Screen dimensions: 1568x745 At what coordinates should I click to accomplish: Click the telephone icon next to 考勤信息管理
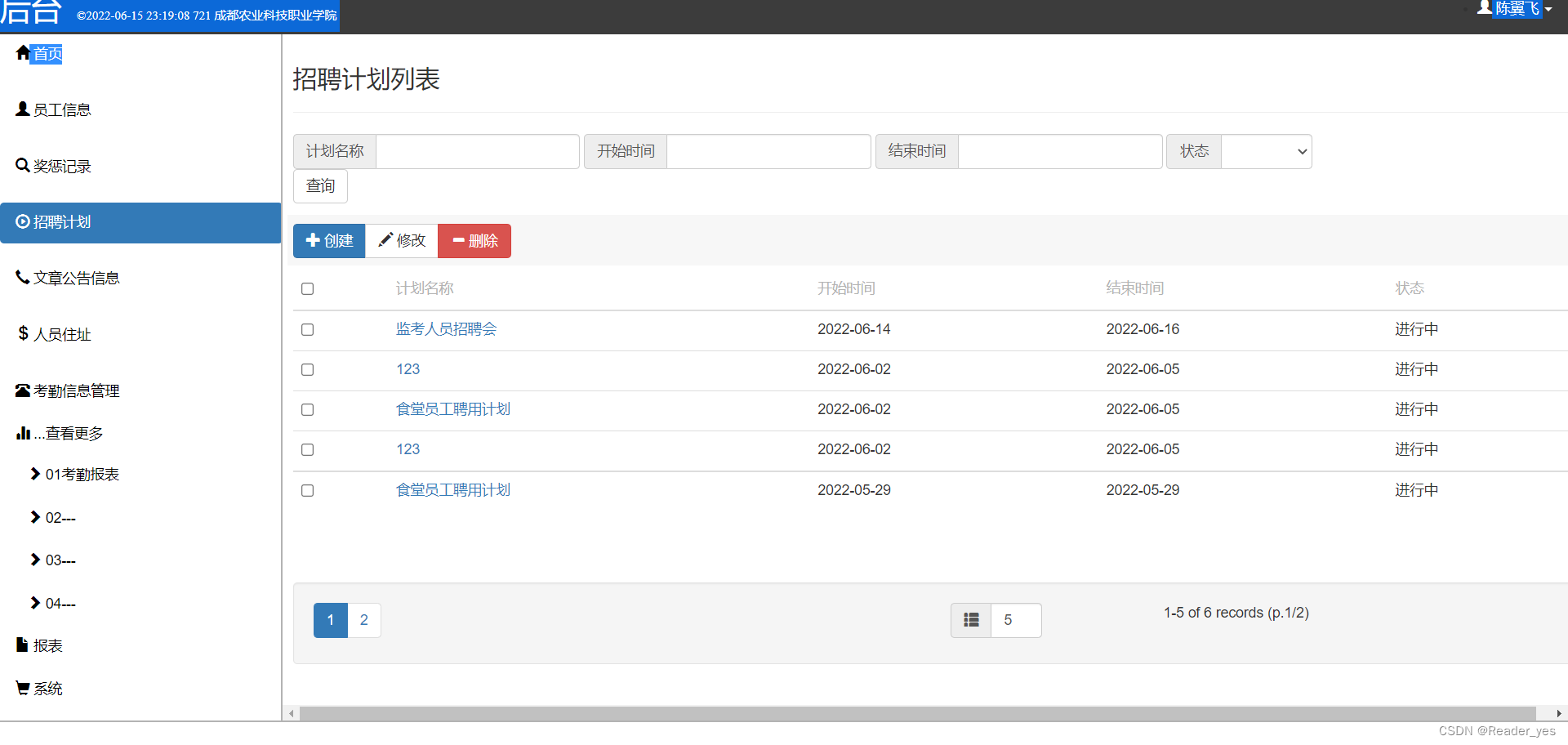(x=23, y=390)
